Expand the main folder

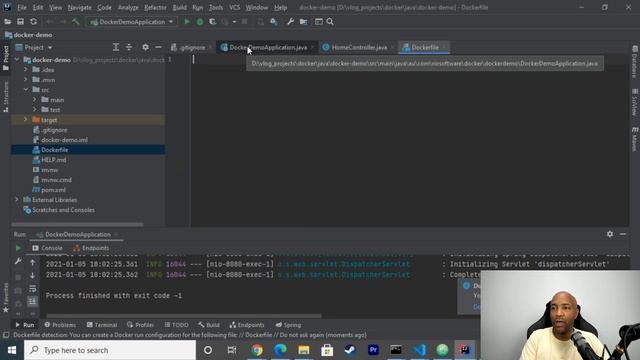[x=35, y=100]
